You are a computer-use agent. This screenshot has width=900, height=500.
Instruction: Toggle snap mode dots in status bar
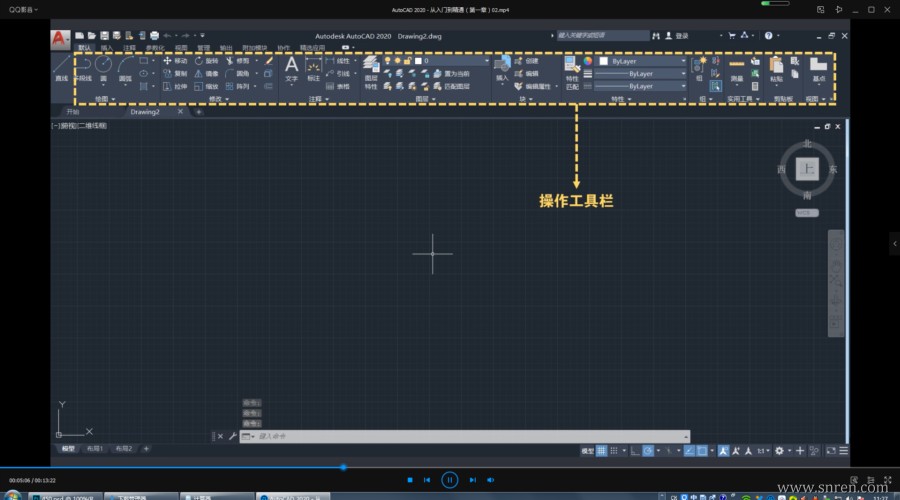(614, 451)
